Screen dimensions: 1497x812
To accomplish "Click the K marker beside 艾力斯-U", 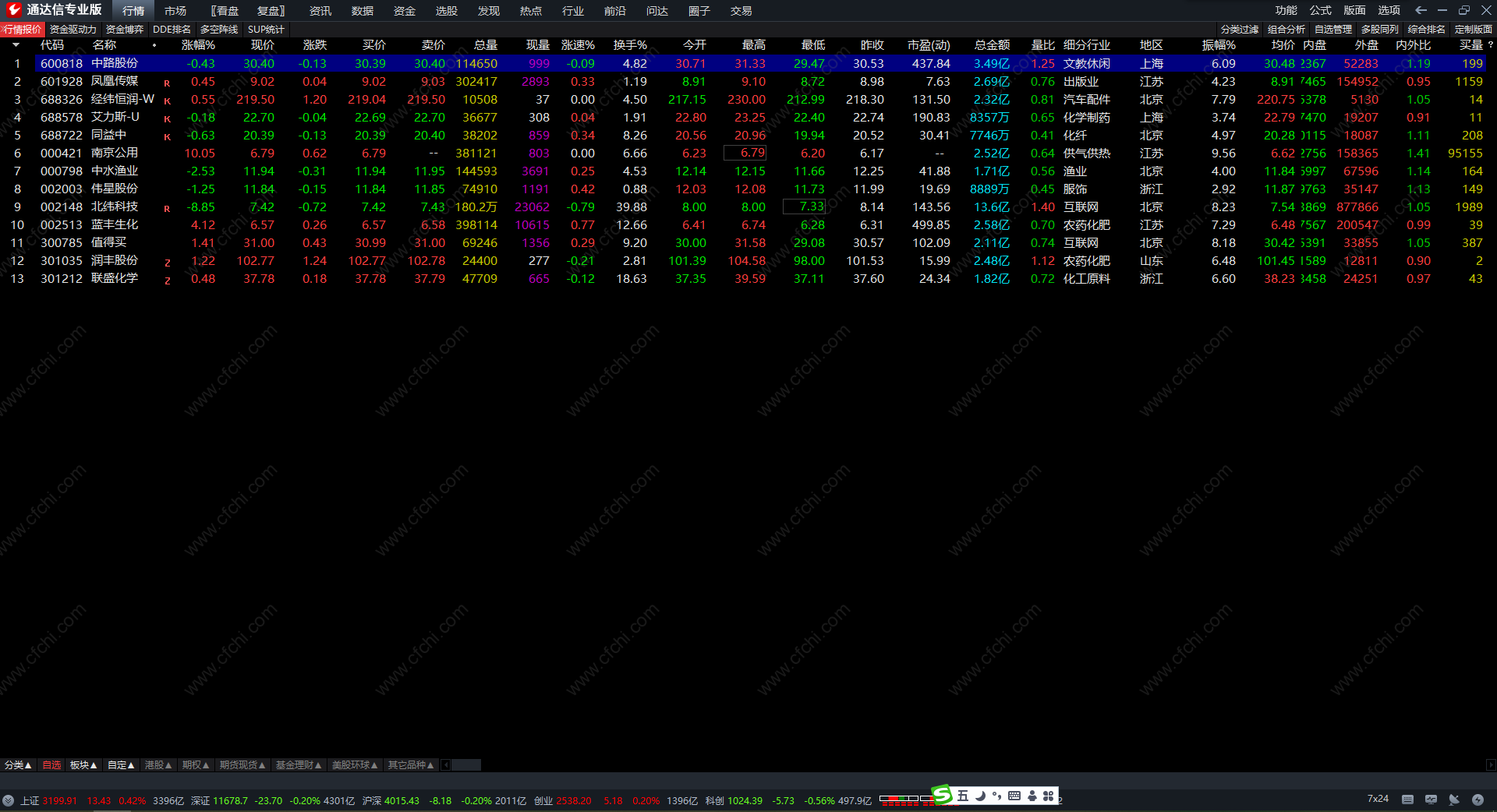I will (167, 119).
